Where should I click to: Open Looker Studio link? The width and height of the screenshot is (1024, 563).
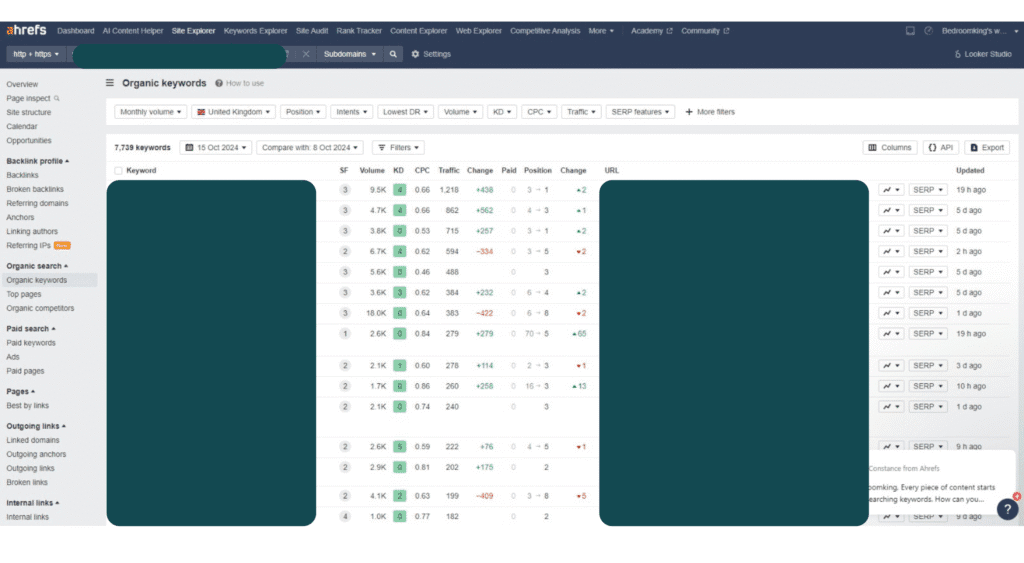pyautogui.click(x=983, y=54)
